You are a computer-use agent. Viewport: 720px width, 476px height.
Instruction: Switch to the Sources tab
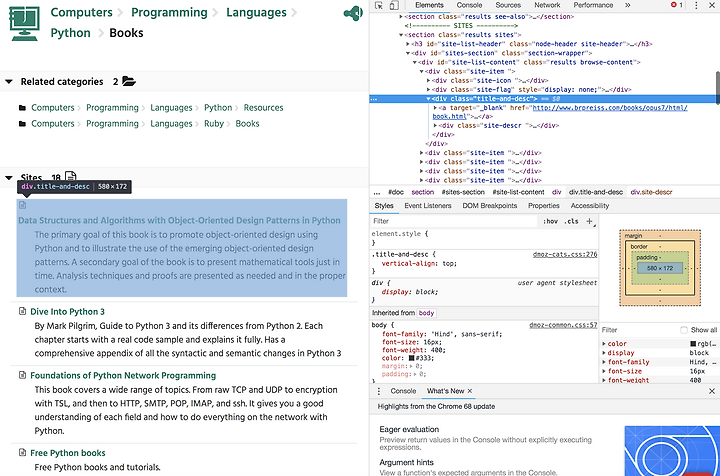coord(508,5)
